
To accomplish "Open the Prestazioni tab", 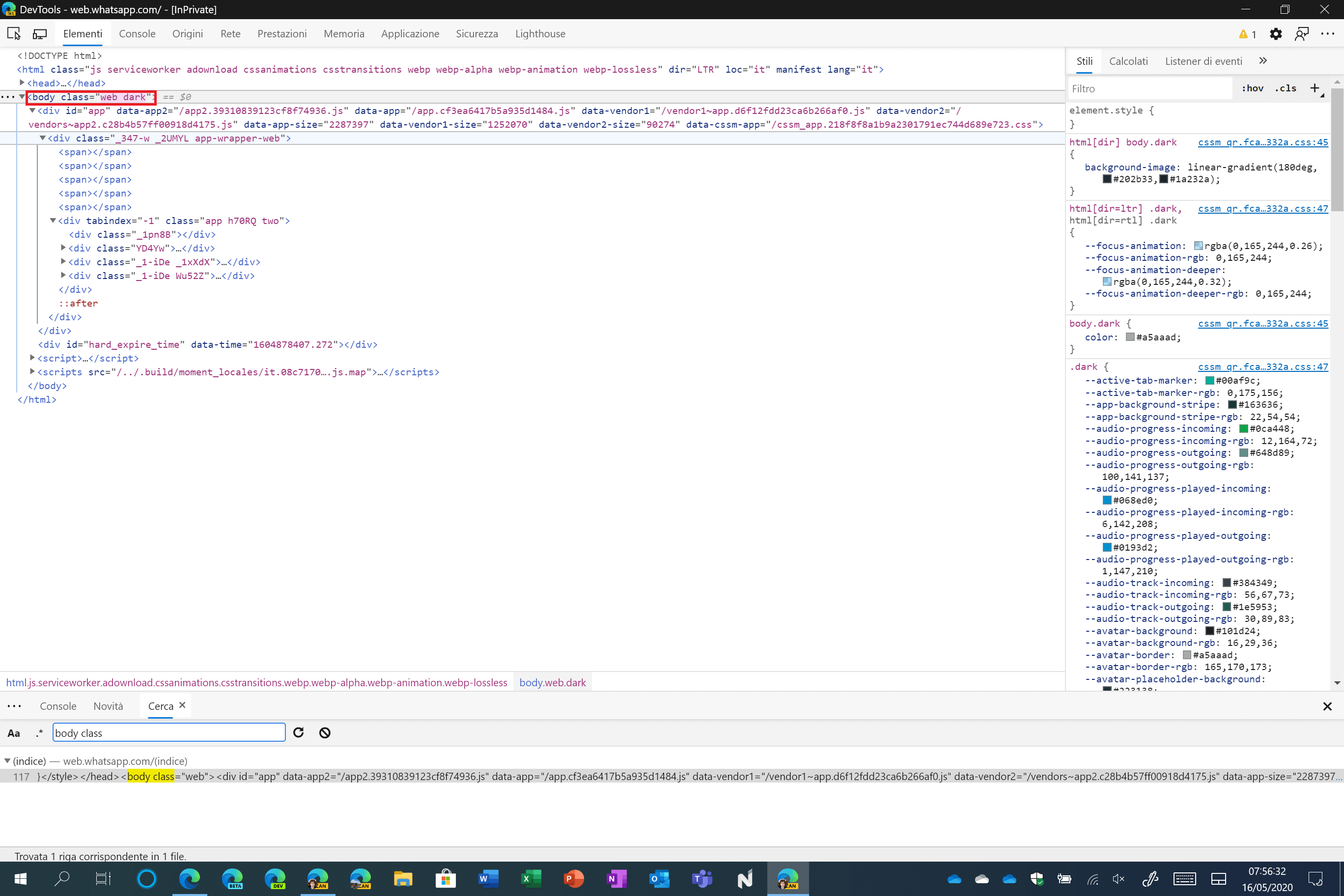I will coord(281,34).
